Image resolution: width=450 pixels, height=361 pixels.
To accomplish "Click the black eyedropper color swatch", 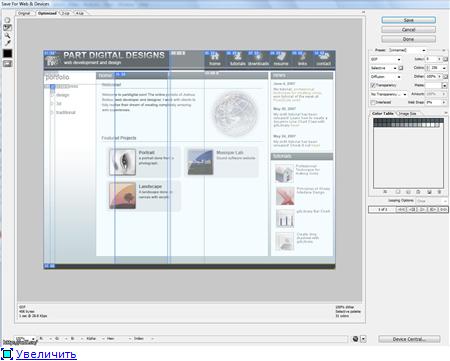I will 7,53.
